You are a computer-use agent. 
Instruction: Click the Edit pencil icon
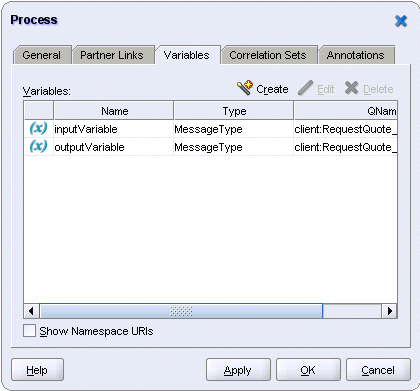tap(305, 88)
